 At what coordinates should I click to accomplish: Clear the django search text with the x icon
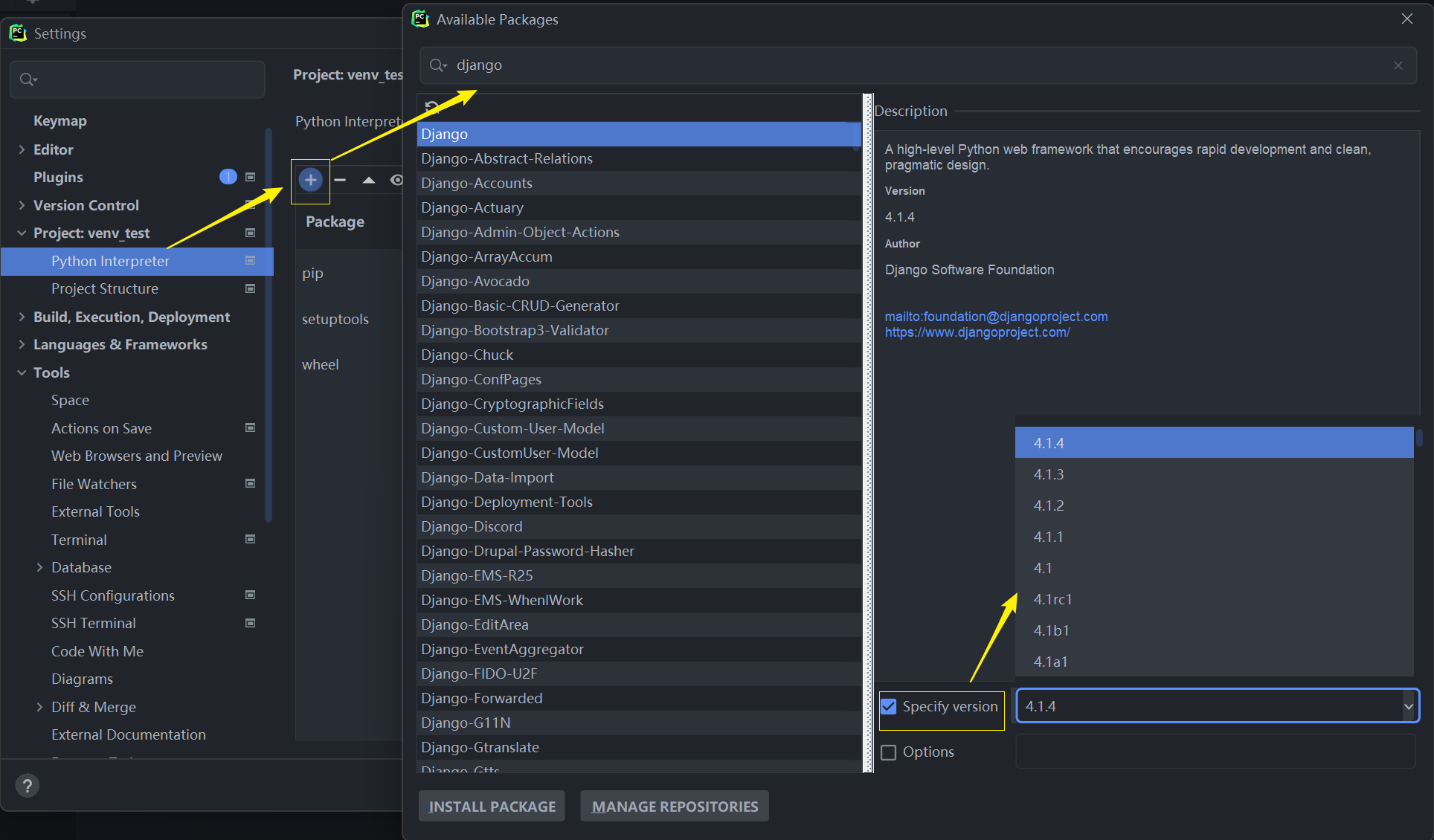pos(1398,65)
